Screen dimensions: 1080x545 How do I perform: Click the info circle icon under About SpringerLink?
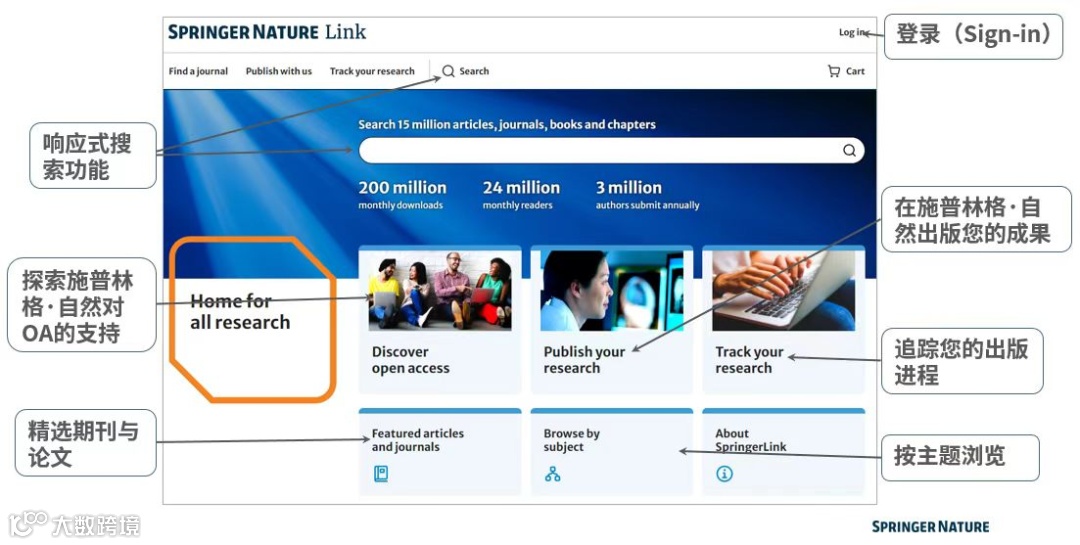coord(724,473)
